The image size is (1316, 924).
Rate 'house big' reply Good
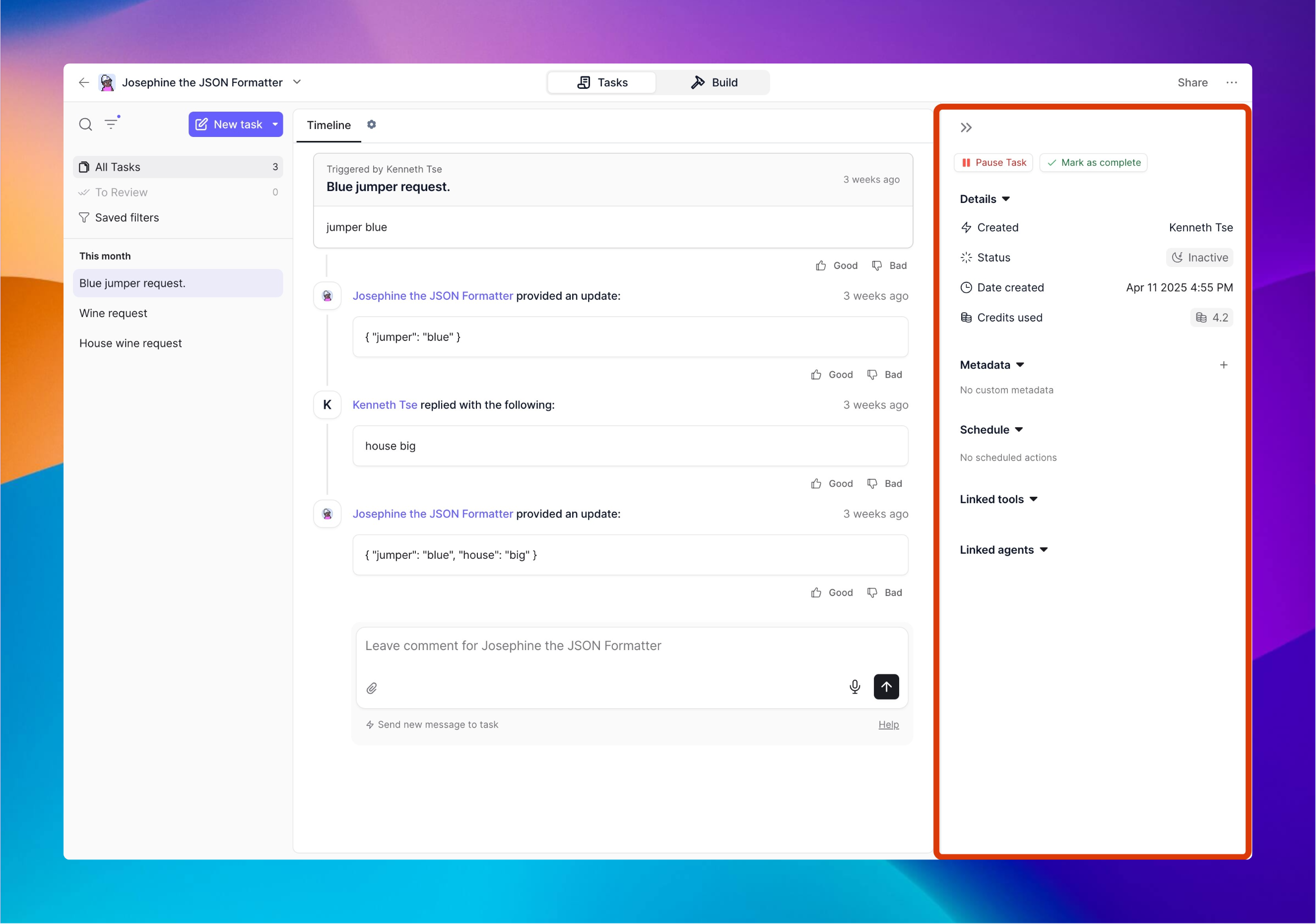point(832,484)
